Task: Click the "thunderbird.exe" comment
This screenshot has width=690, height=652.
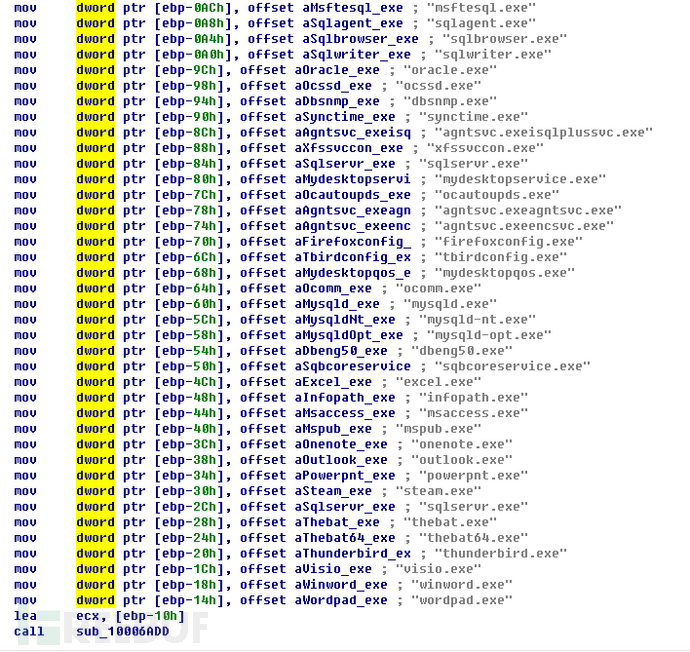Action: pyautogui.click(x=501, y=554)
